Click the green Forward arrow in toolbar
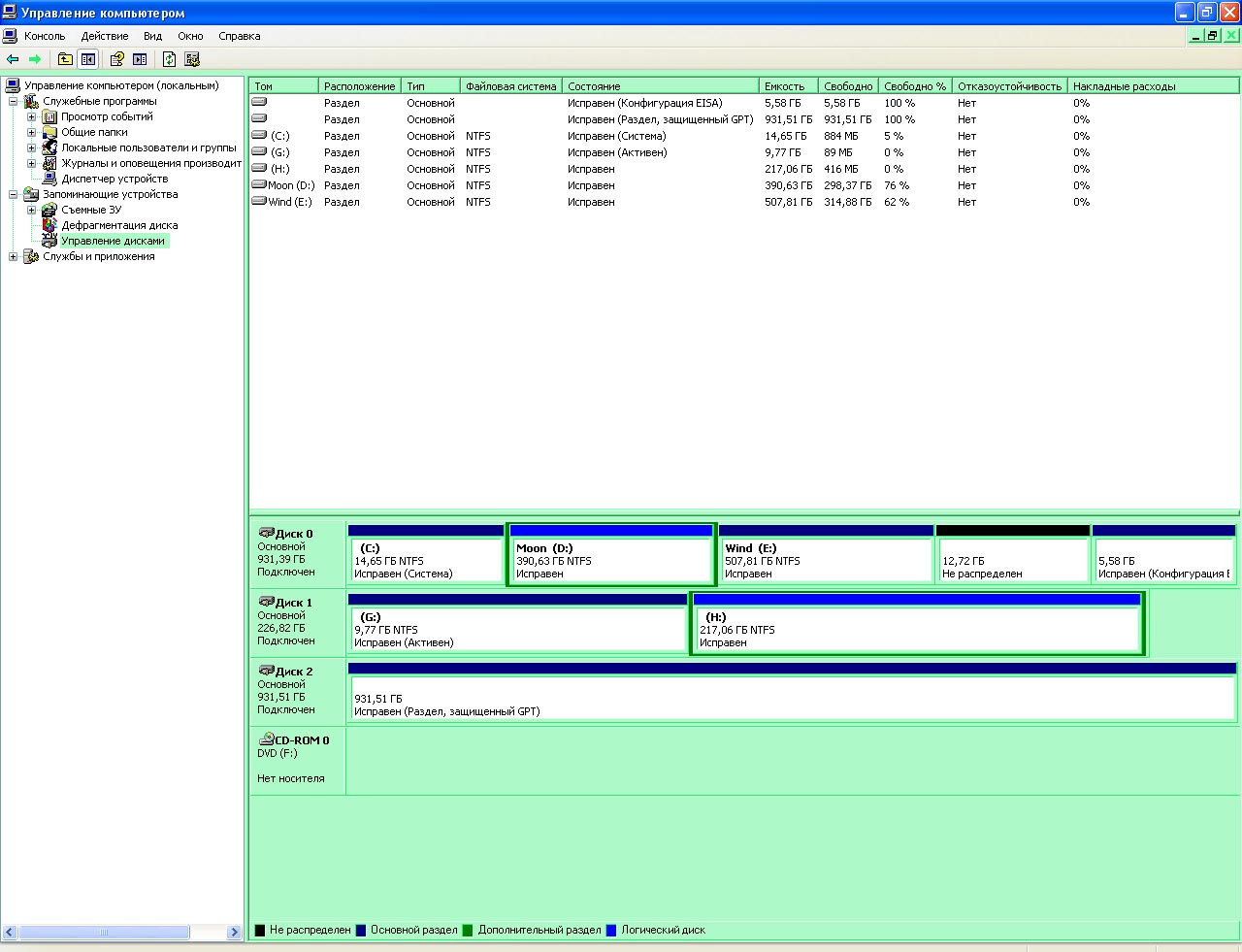The image size is (1242, 952). [x=35, y=59]
